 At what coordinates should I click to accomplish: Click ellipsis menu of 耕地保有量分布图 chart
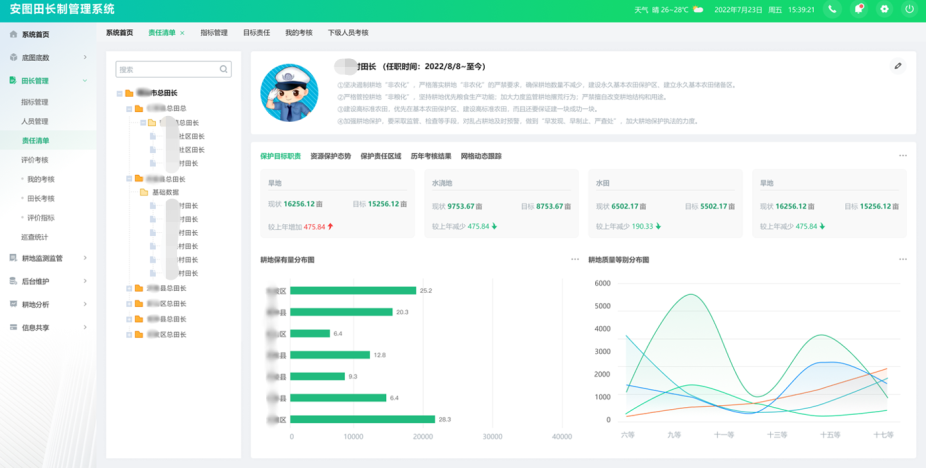click(575, 260)
